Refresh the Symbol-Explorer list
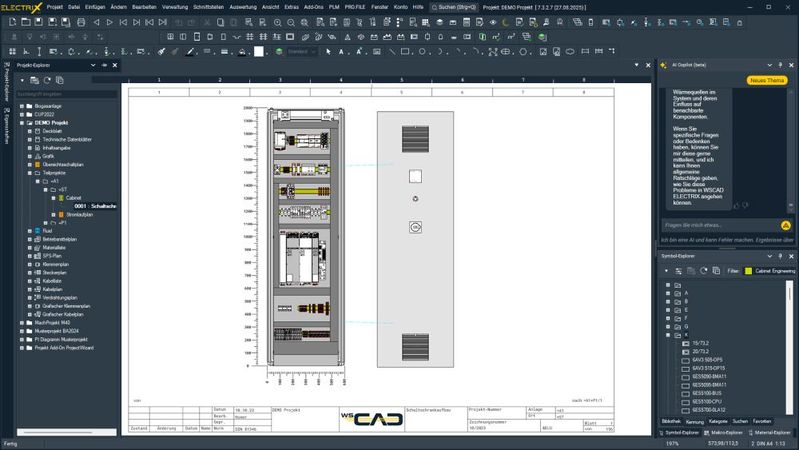Viewport: 799px width, 450px height. pyautogui.click(x=704, y=271)
